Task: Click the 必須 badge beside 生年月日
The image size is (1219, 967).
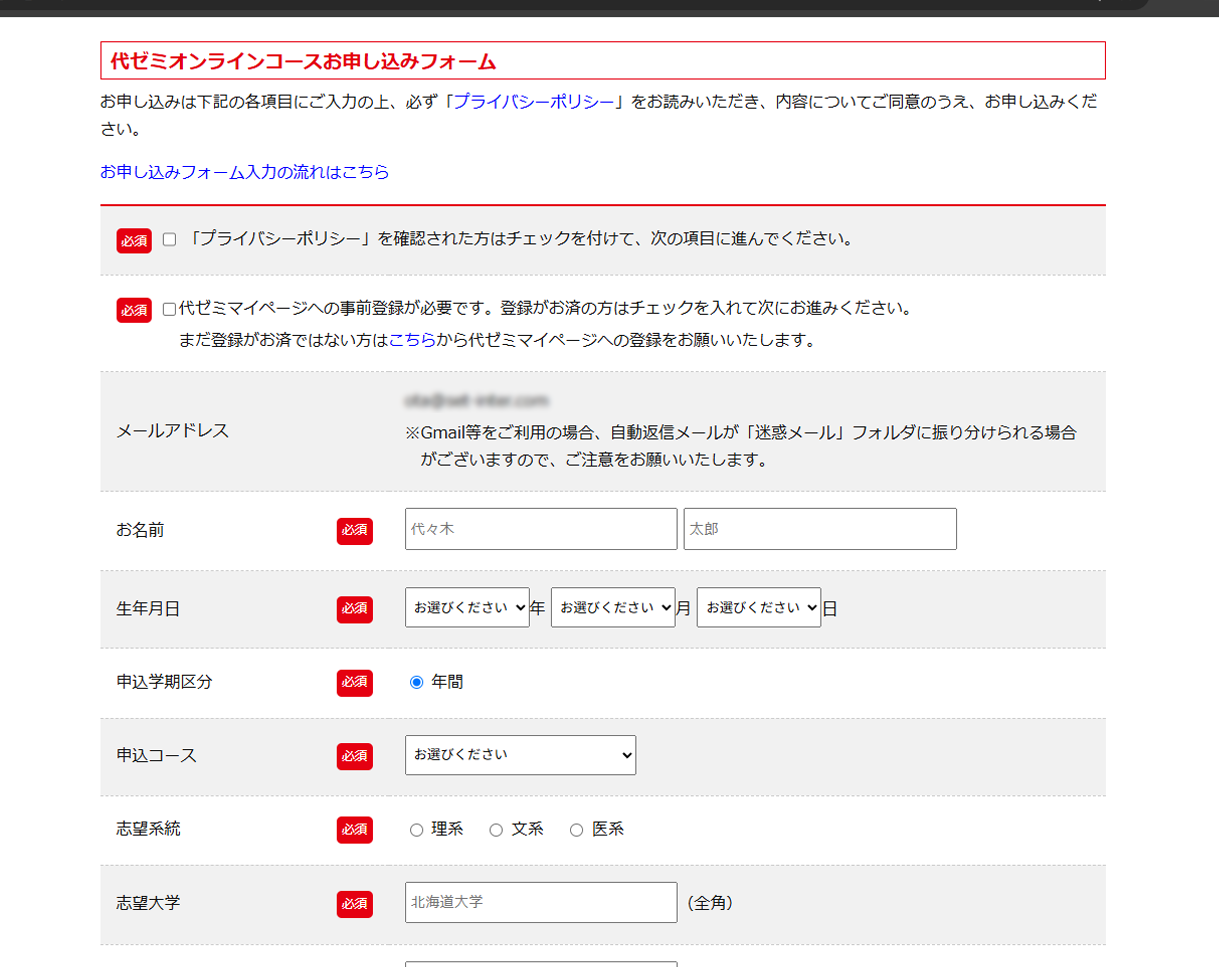Action: [x=355, y=609]
